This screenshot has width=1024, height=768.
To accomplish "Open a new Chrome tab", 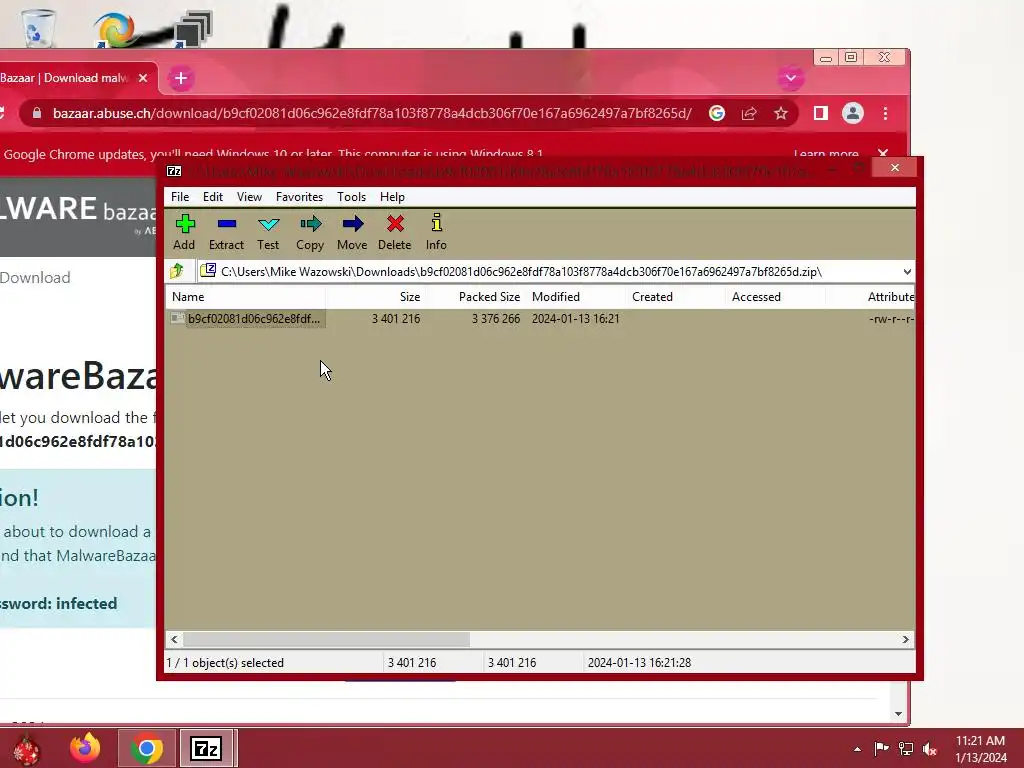I will [x=181, y=78].
